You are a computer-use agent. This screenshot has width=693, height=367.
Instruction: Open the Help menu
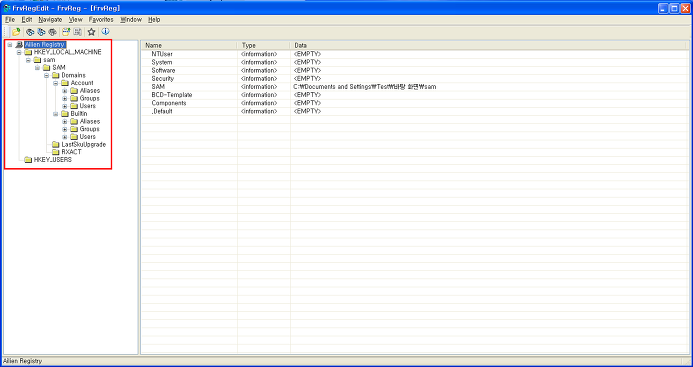pyautogui.click(x=154, y=19)
